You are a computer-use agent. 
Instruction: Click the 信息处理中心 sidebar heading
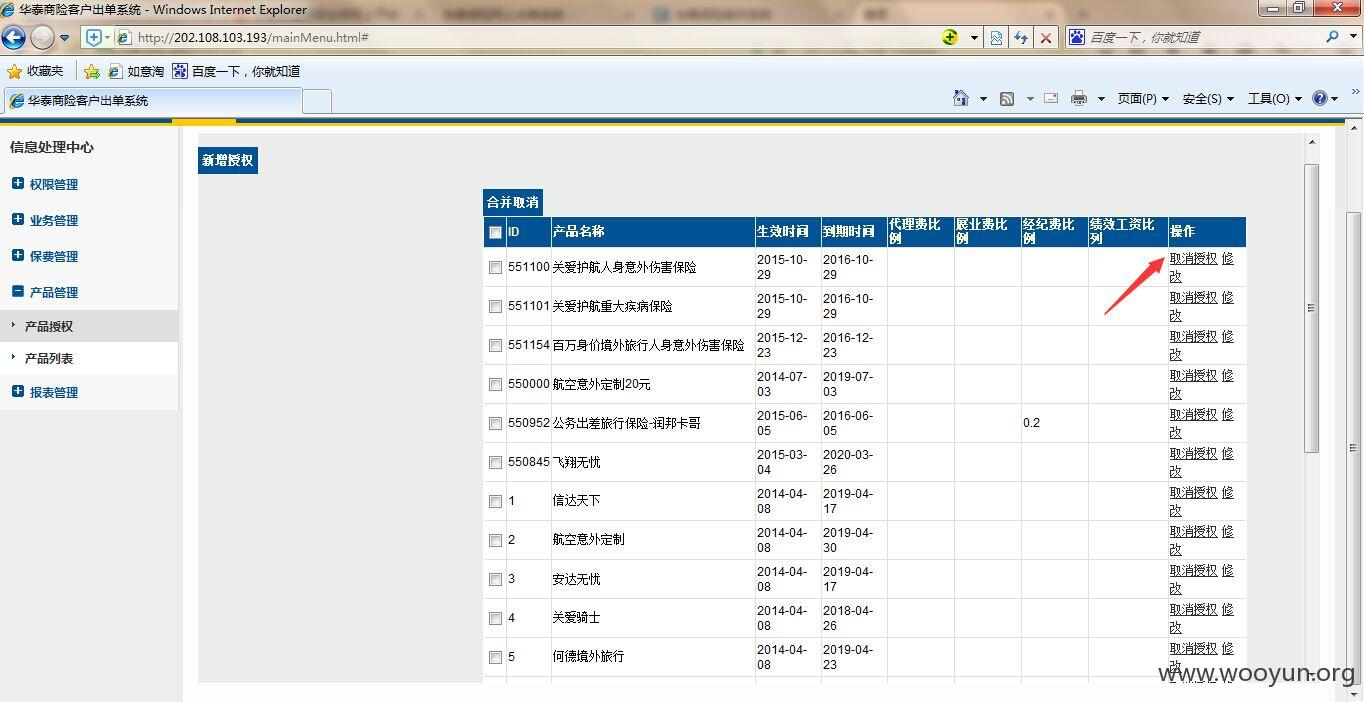(51, 147)
